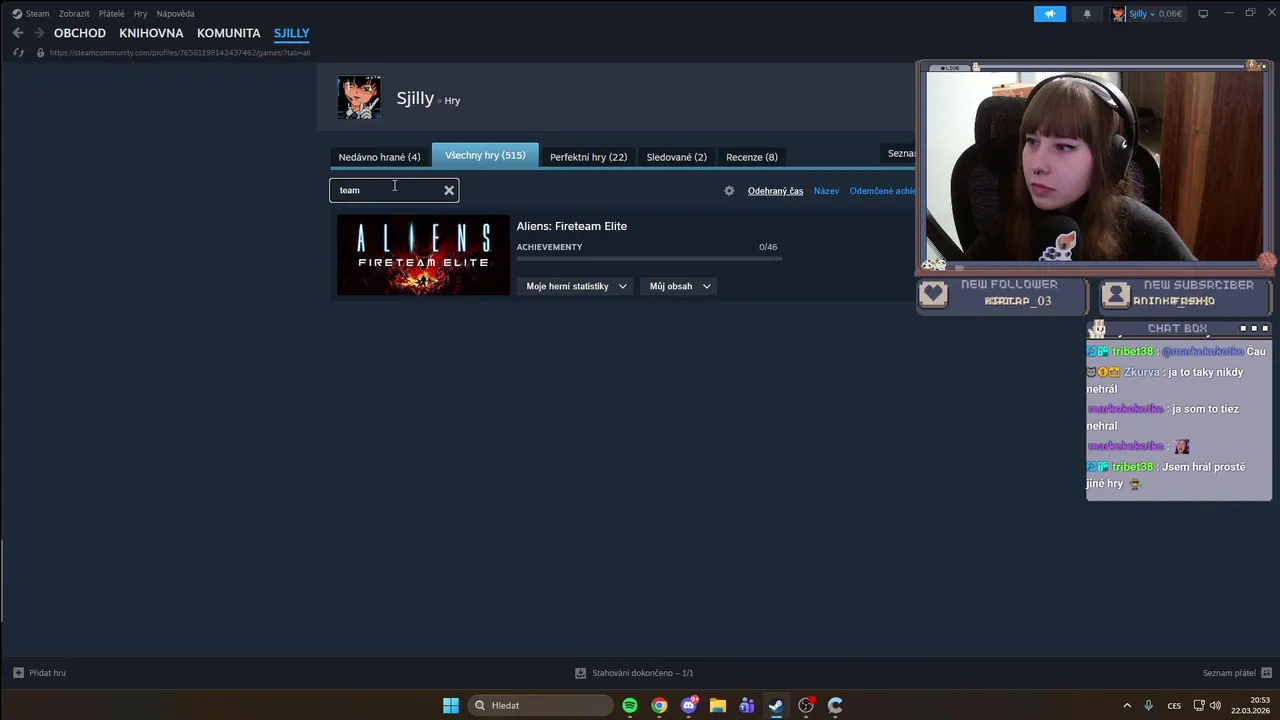
Task: Click the Steam taskbar icon
Action: pyautogui.click(x=776, y=705)
